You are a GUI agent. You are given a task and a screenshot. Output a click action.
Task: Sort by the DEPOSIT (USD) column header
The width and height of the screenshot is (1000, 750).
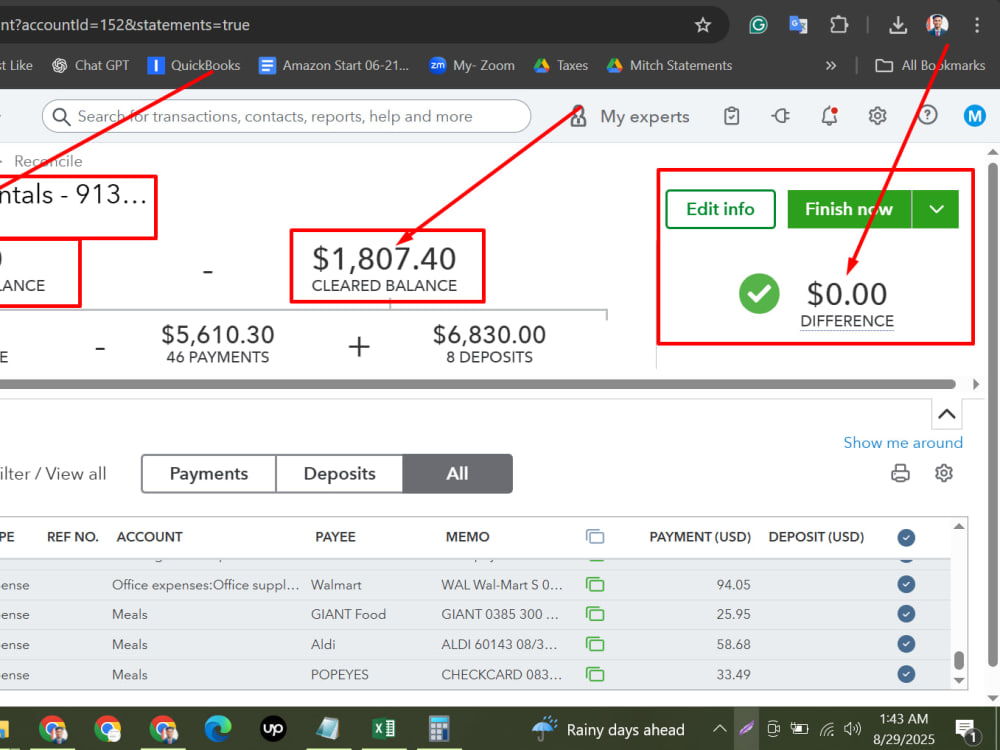coord(816,537)
